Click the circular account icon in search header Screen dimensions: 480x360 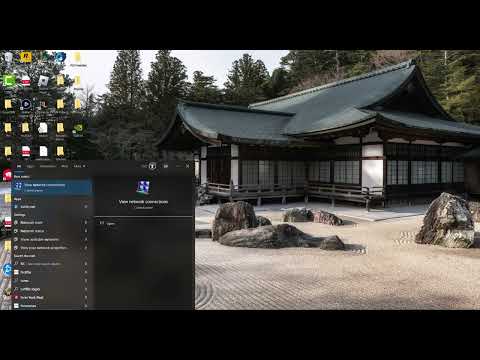(152, 166)
